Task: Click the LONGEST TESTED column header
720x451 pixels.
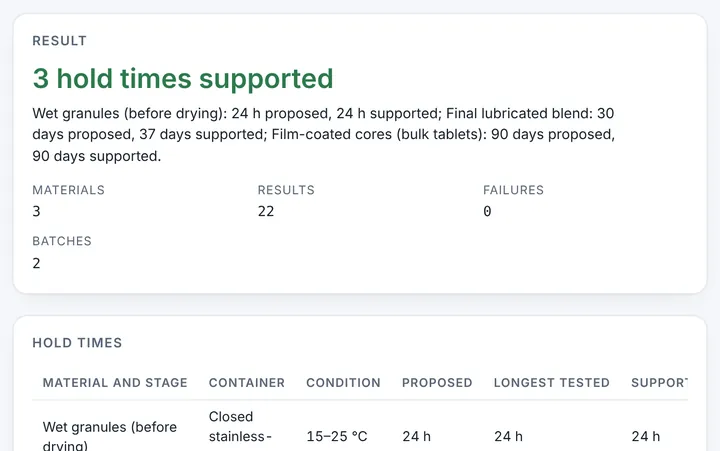Action: click(x=551, y=383)
